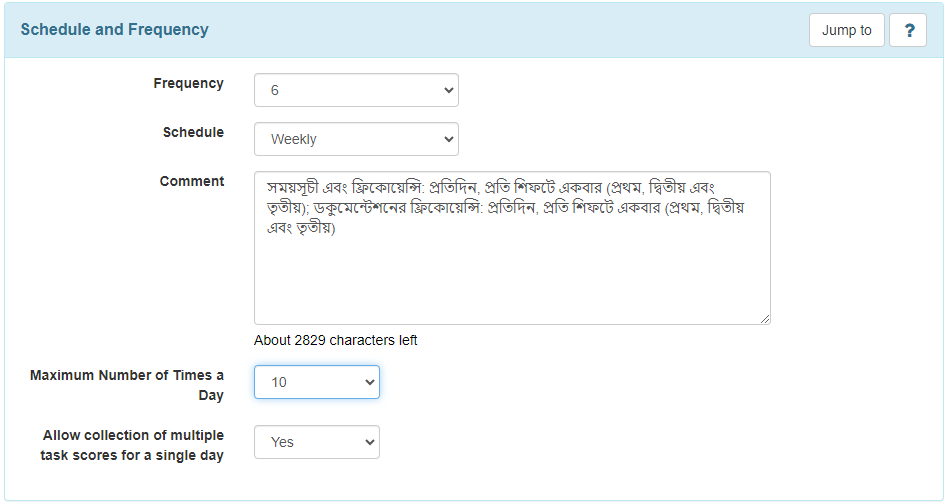This screenshot has height=504, width=947.
Task: Open the Frequency dropdown showing 6
Action: click(356, 90)
